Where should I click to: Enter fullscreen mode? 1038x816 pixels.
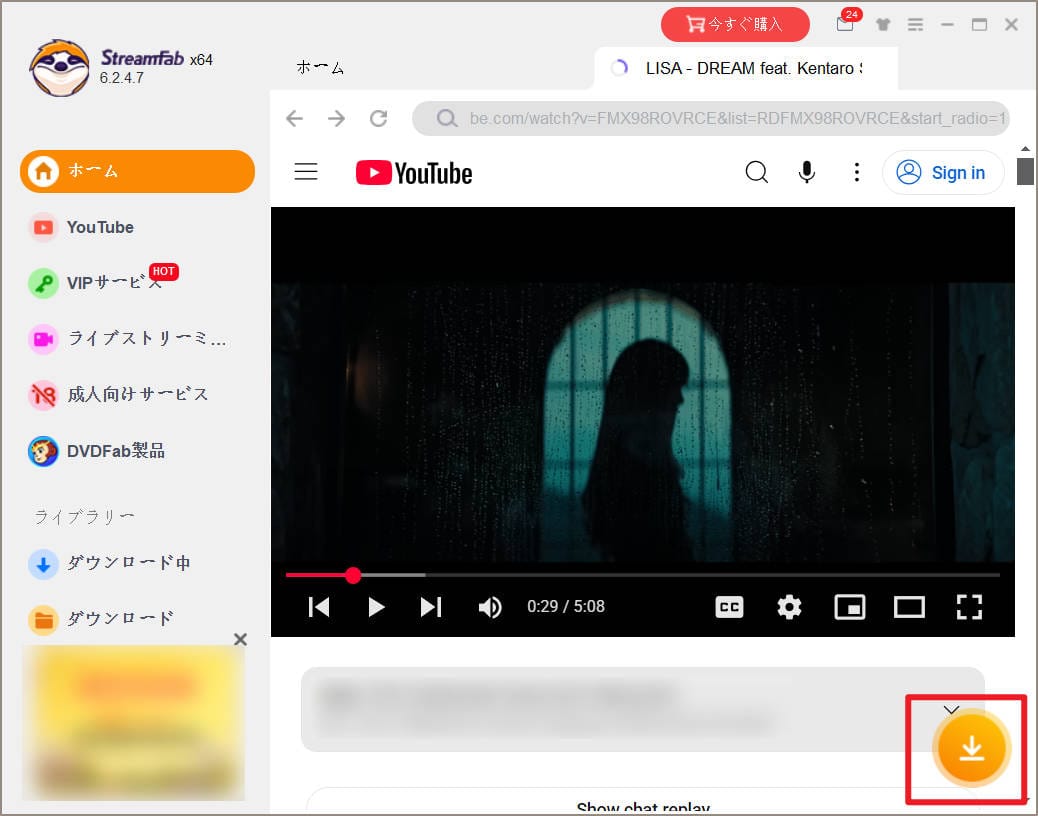[969, 607]
